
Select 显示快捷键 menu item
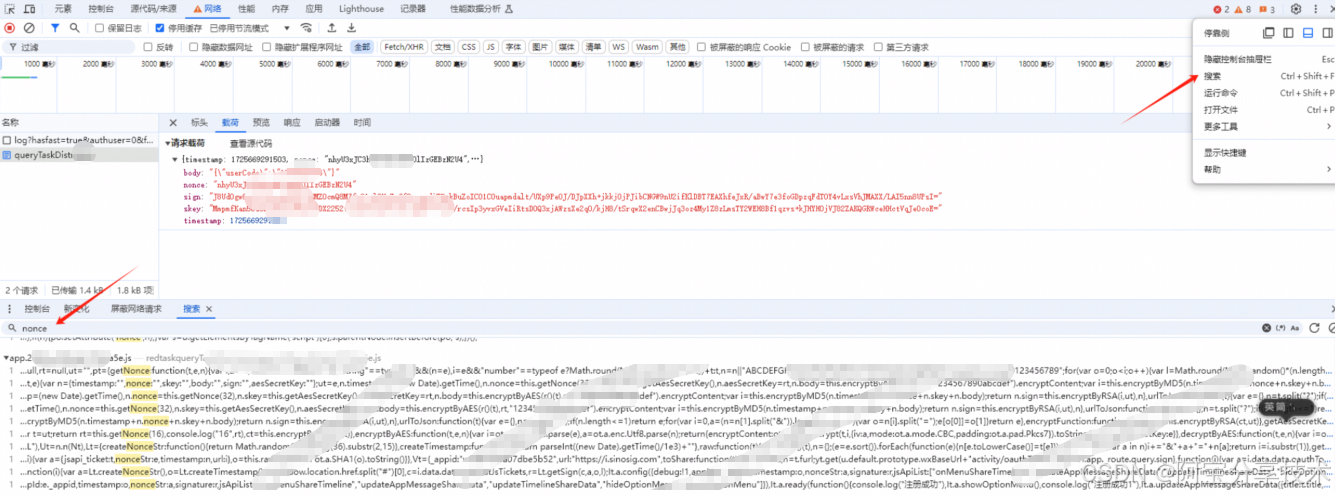pyautogui.click(x=1267, y=152)
